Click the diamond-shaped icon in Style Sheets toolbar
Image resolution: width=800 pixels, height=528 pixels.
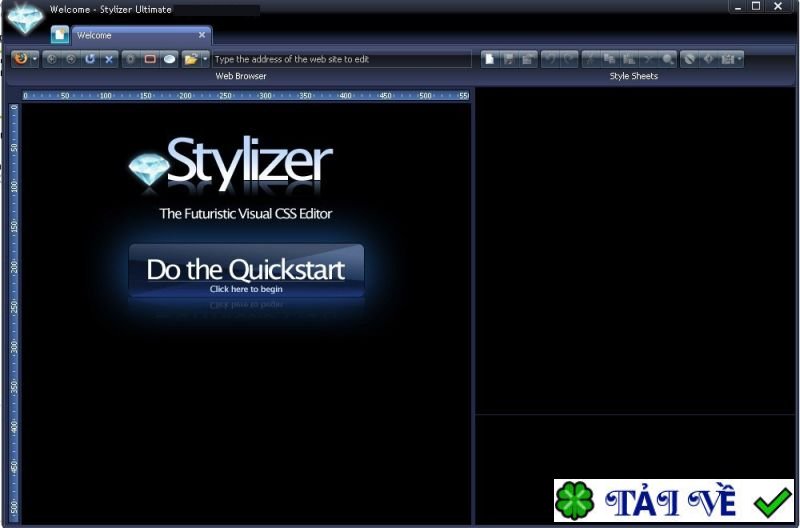click(709, 59)
